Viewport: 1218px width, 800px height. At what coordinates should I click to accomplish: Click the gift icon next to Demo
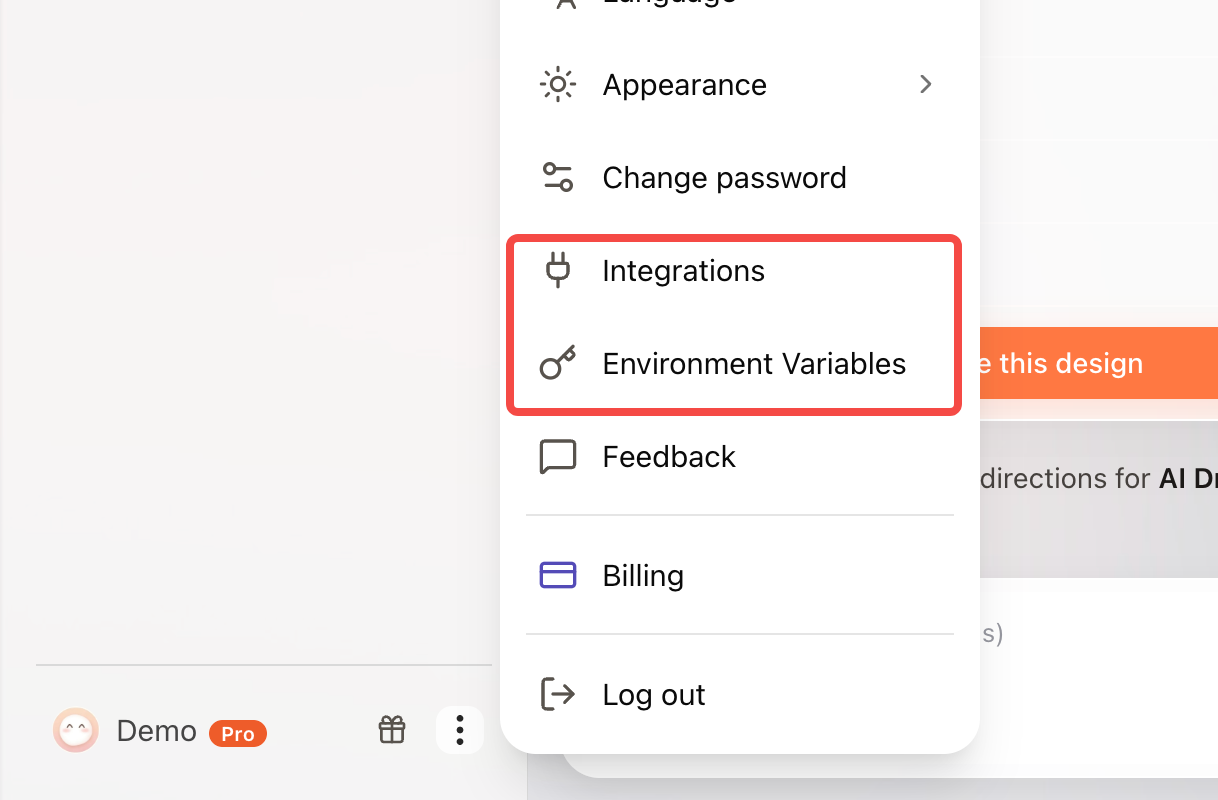pyautogui.click(x=392, y=730)
